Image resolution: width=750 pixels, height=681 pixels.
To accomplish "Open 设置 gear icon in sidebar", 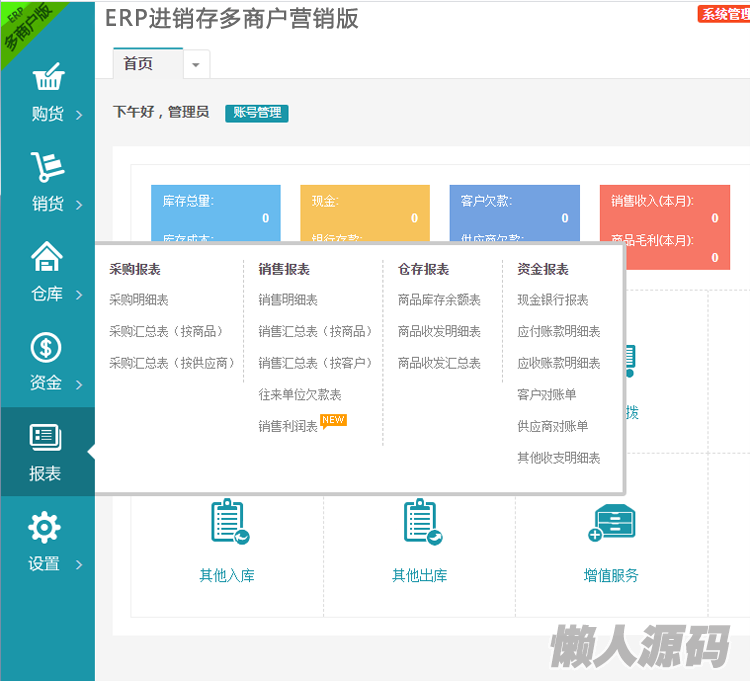I will pyautogui.click(x=45, y=527).
